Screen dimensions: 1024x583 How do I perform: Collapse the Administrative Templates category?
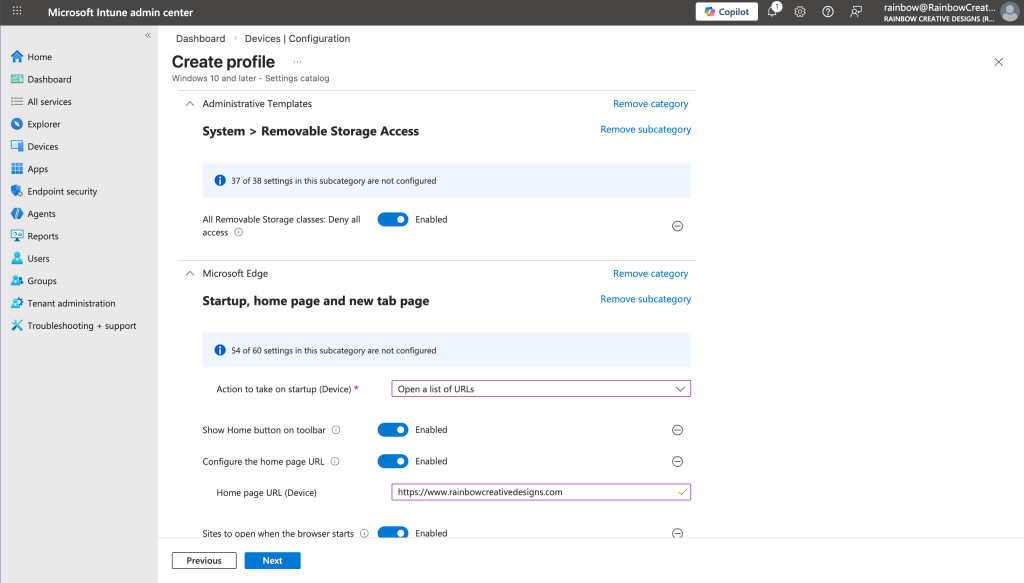[x=189, y=104]
